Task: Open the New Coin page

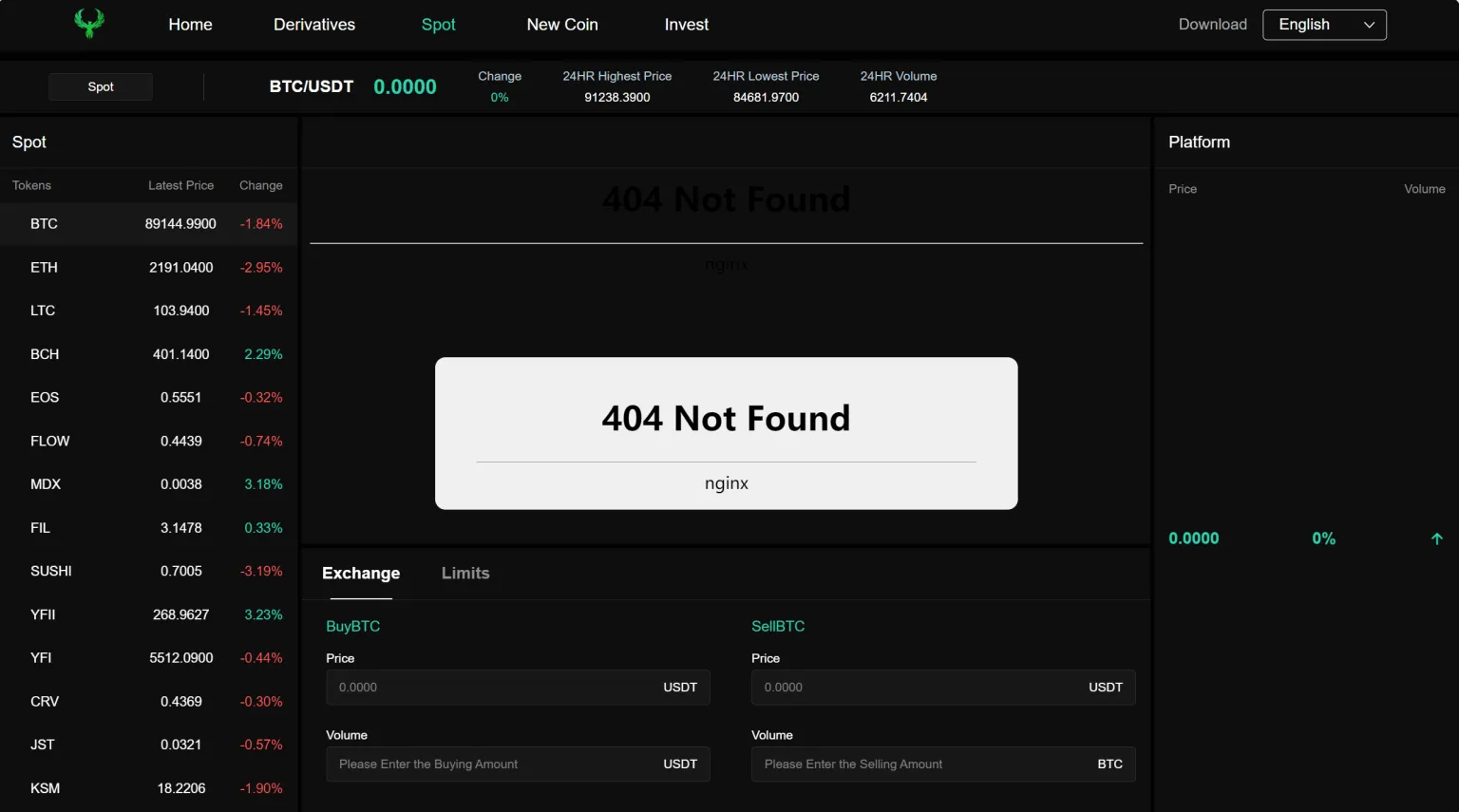Action: click(x=562, y=25)
